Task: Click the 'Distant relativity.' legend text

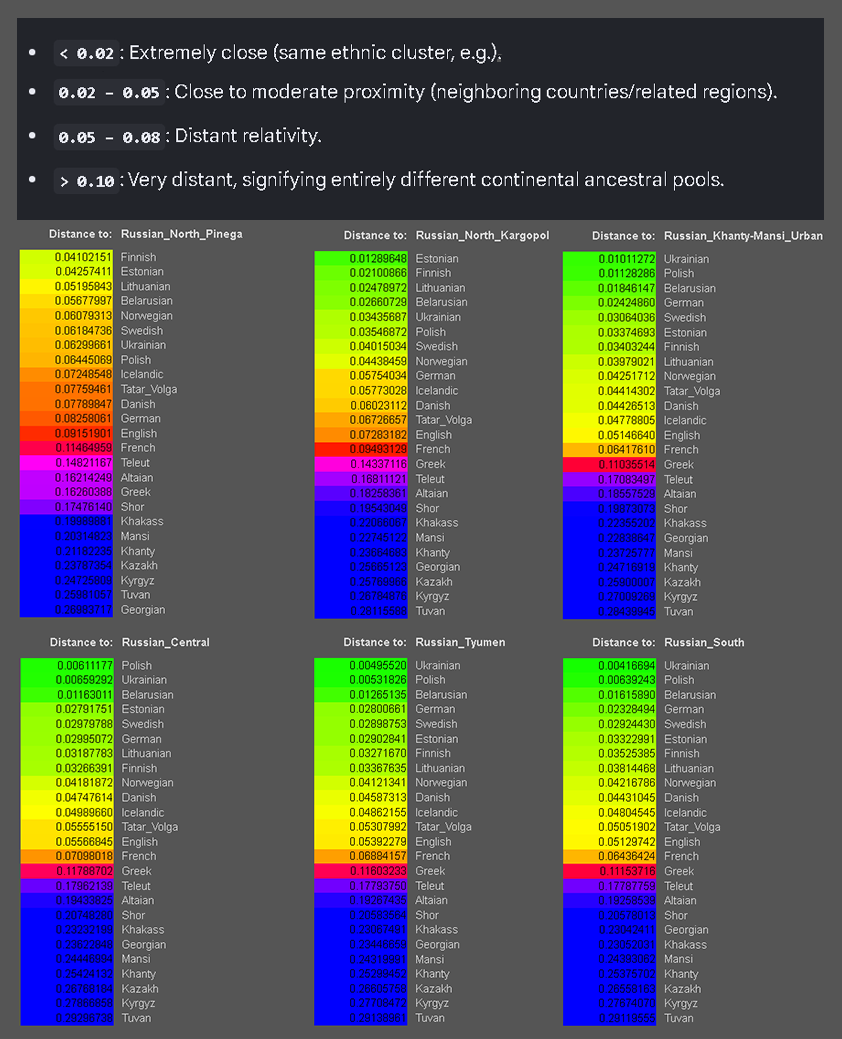Action: [x=248, y=136]
